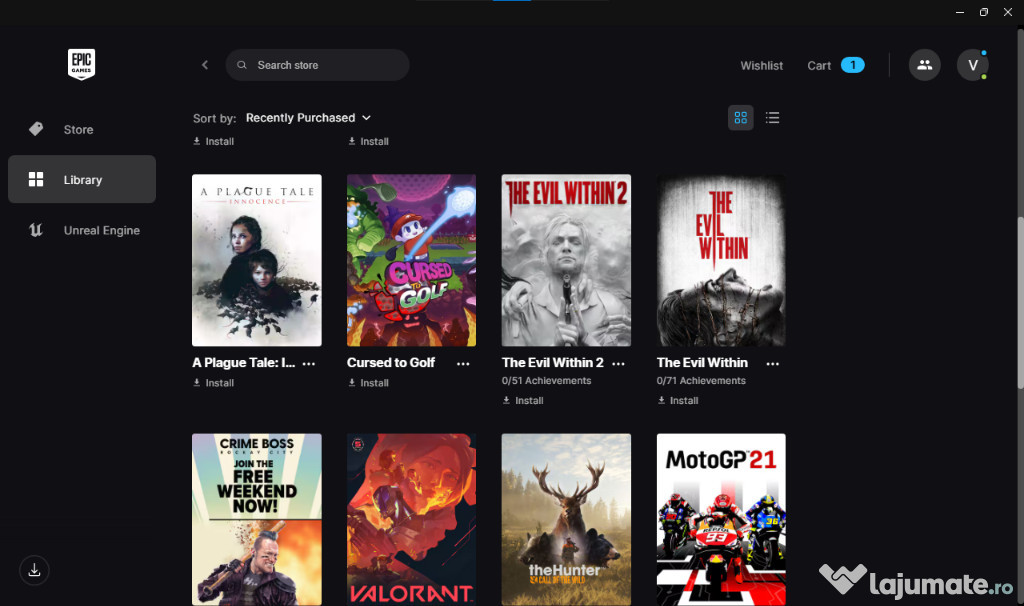Open Cursed to Golf cover thumbnail
The height and width of the screenshot is (606, 1024).
click(411, 260)
